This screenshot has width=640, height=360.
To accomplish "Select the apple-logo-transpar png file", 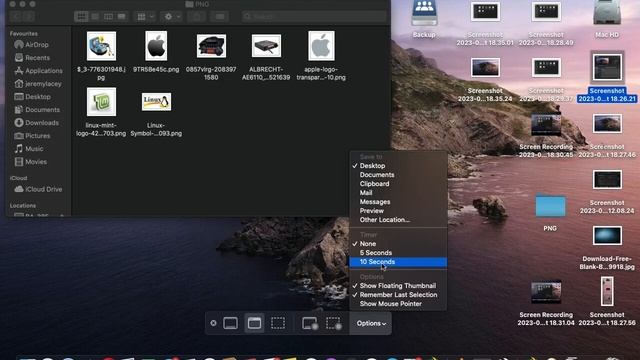I will [x=321, y=56].
